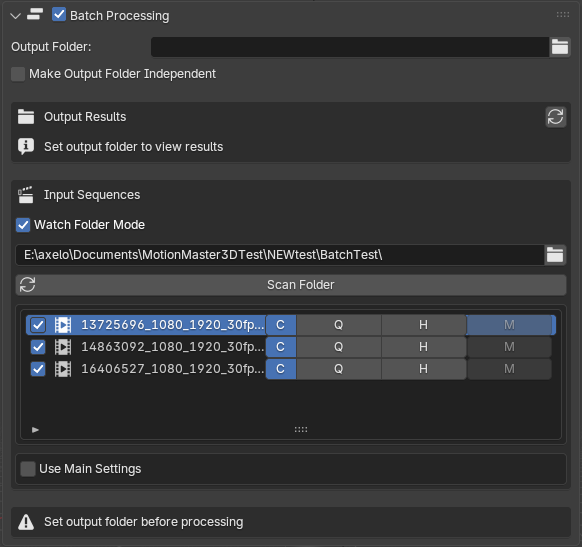
Task: Select M mode for sequence 13725696
Action: coord(509,325)
